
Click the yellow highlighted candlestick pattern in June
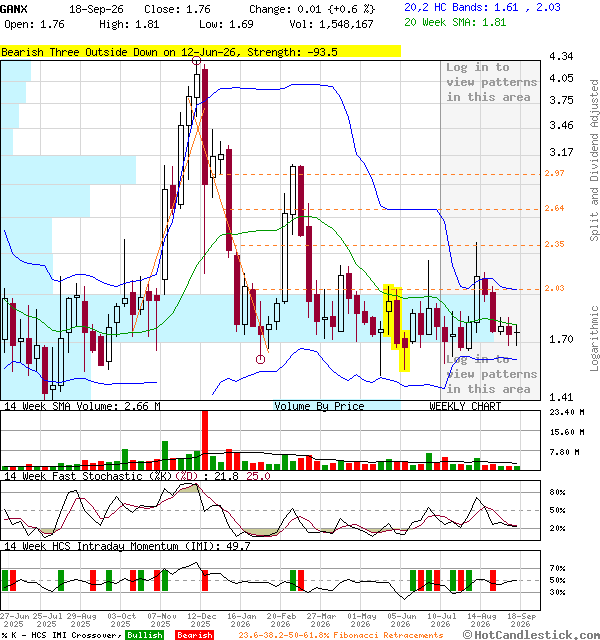click(x=396, y=328)
